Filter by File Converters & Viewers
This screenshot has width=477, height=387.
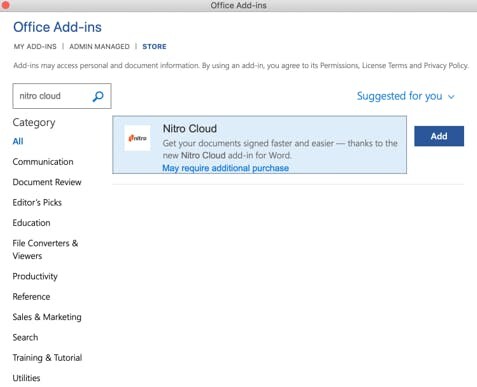pos(45,249)
